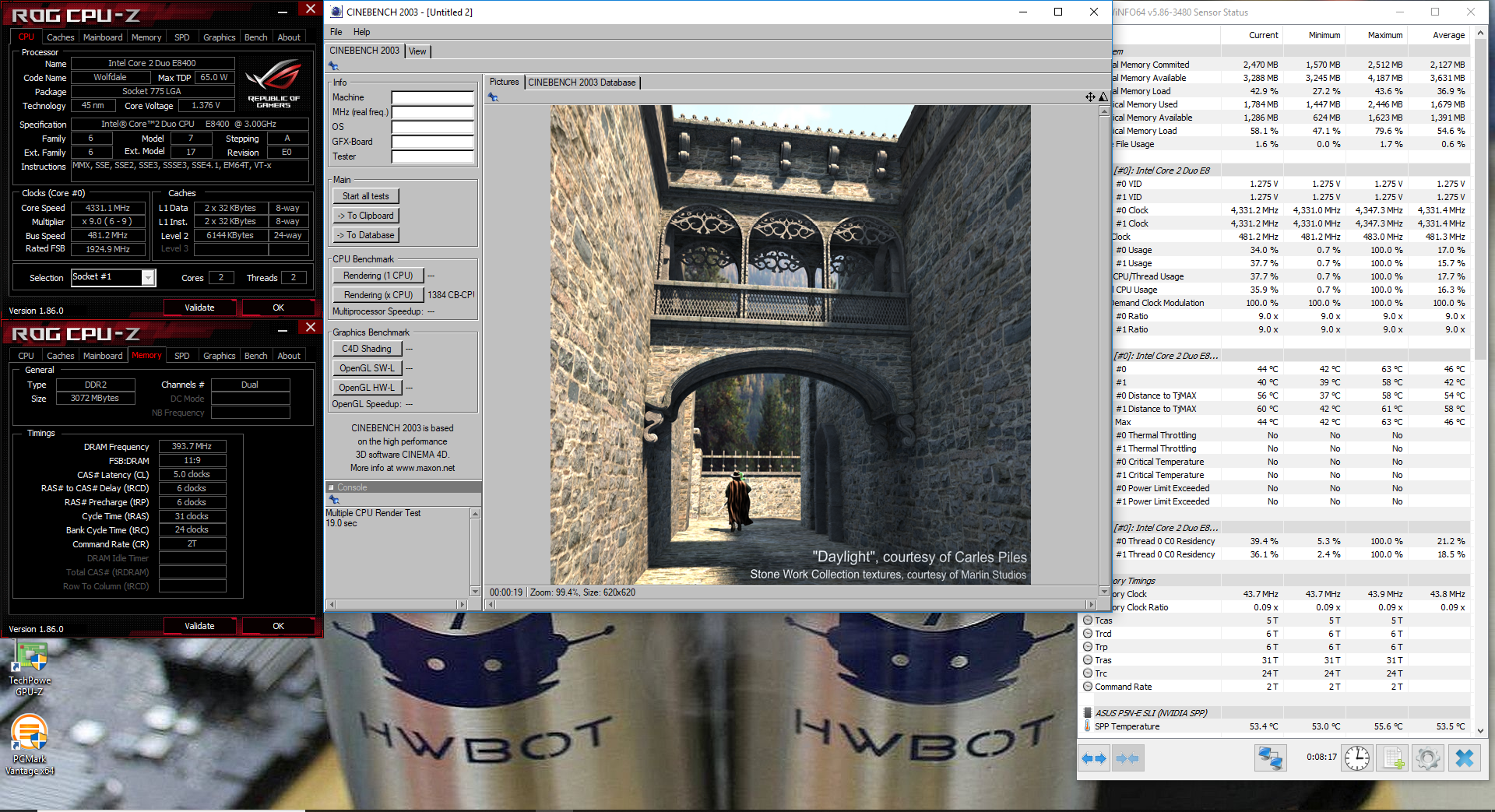Run Rendering (1 CPU) benchmark
Viewport: 1495px width, 812px height.
[378, 276]
